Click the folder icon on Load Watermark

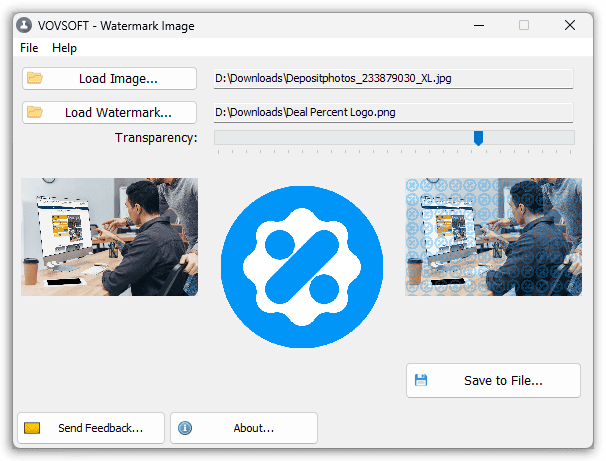coord(35,112)
